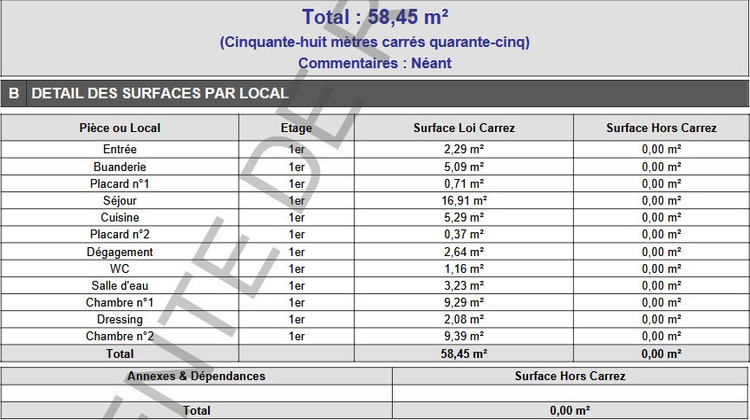The image size is (750, 420).
Task: Click the Annexes & Dépendances header
Action: (x=196, y=376)
